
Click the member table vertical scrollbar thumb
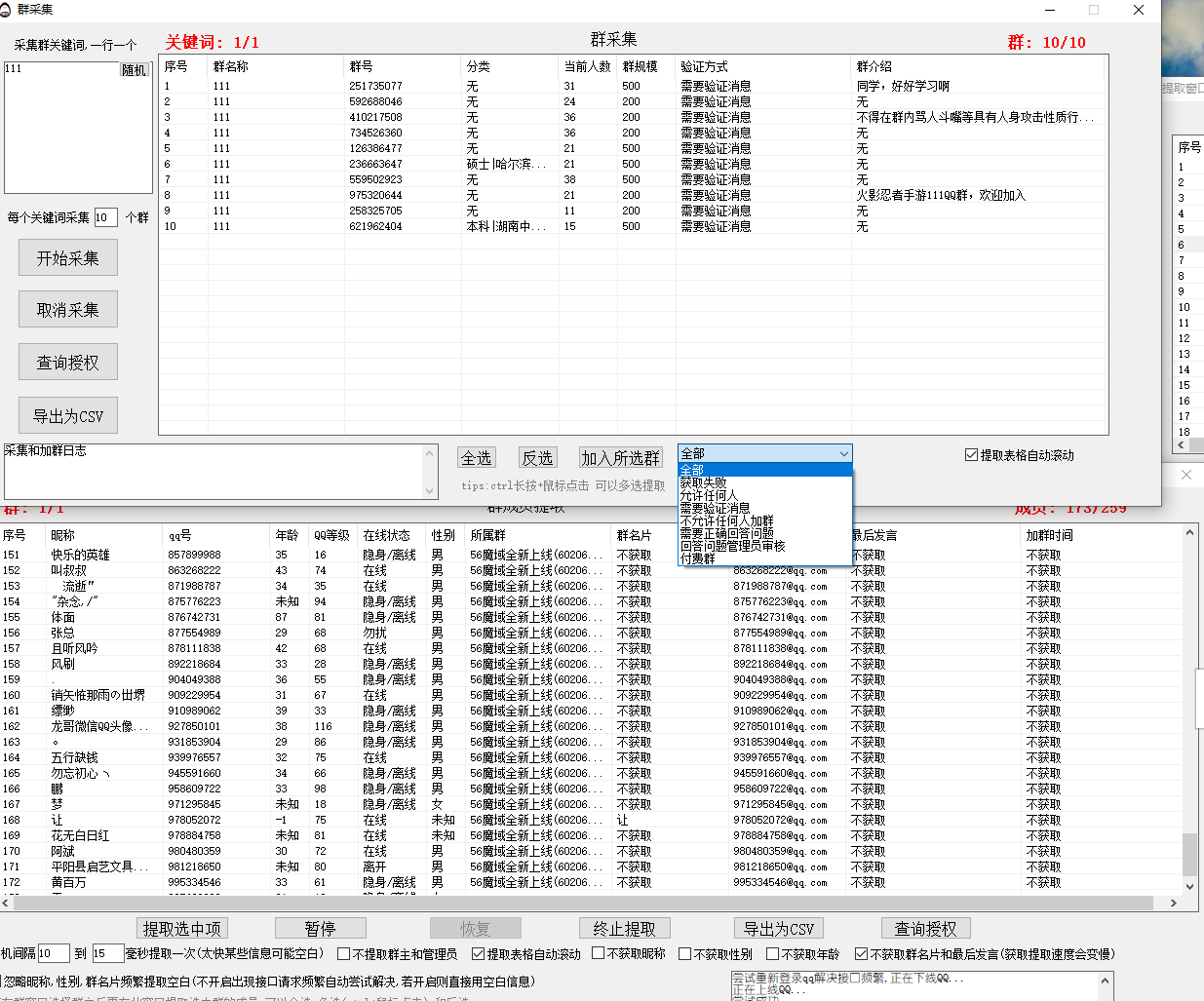[x=1189, y=854]
